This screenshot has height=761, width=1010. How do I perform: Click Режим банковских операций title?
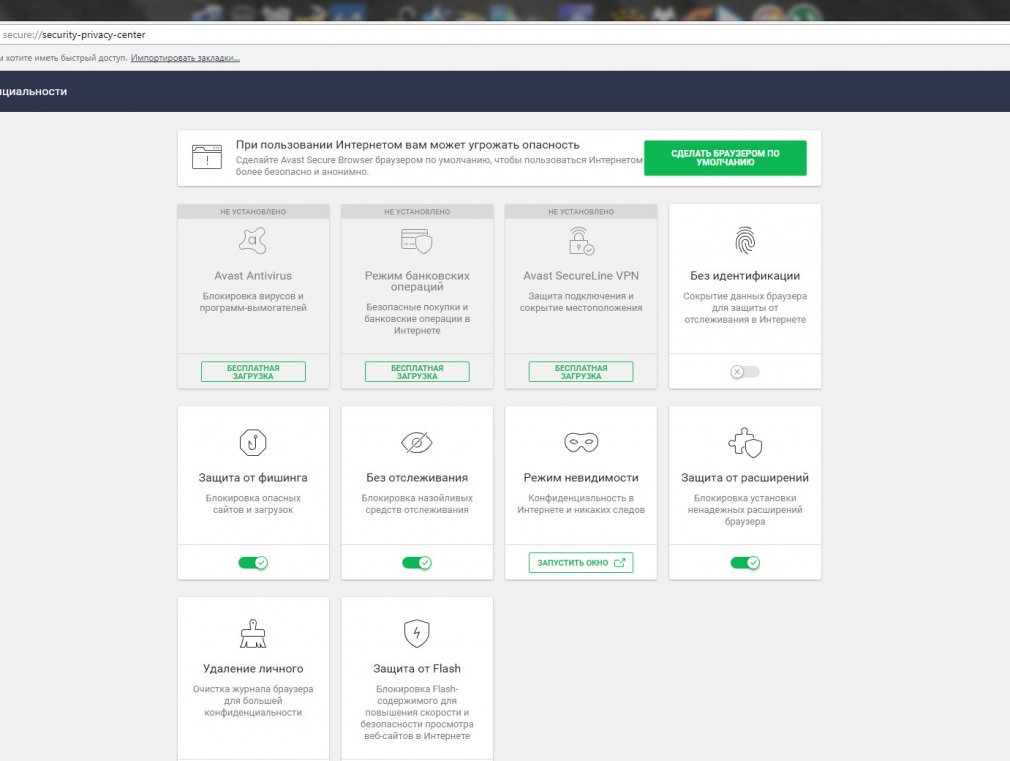[417, 281]
